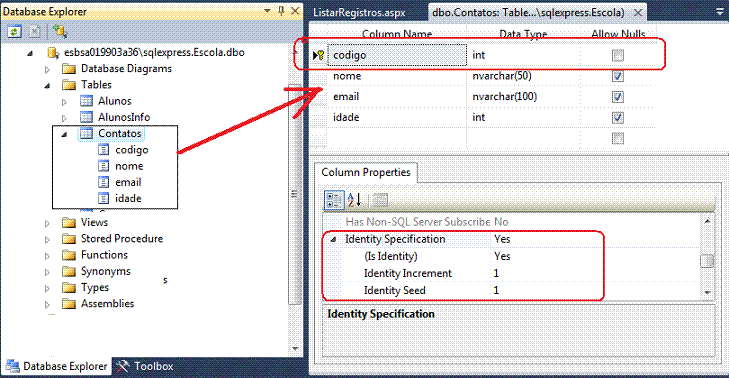Screen dimensions: 729x378
Task: Click the email column icon in tree
Action: coord(104,182)
